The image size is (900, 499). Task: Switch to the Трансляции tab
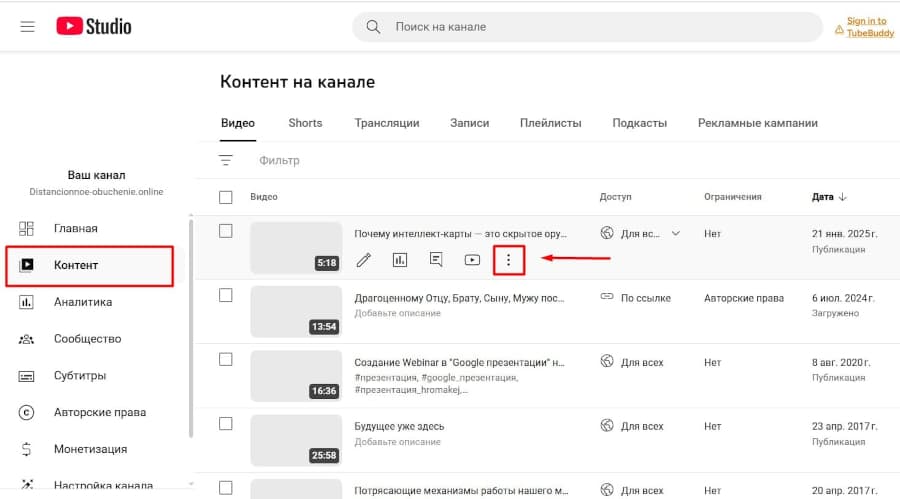tap(387, 123)
